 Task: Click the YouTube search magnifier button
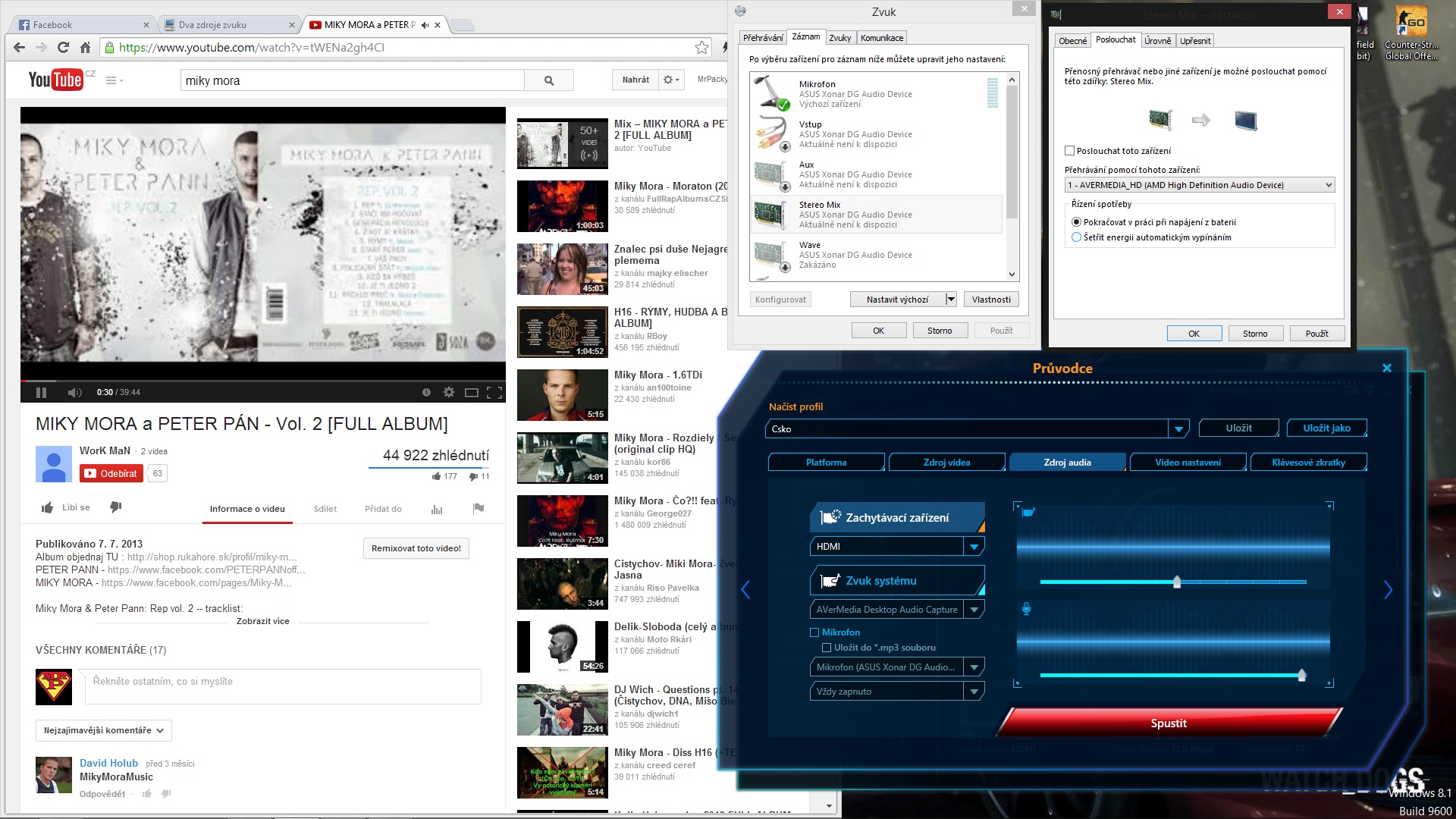click(x=549, y=80)
